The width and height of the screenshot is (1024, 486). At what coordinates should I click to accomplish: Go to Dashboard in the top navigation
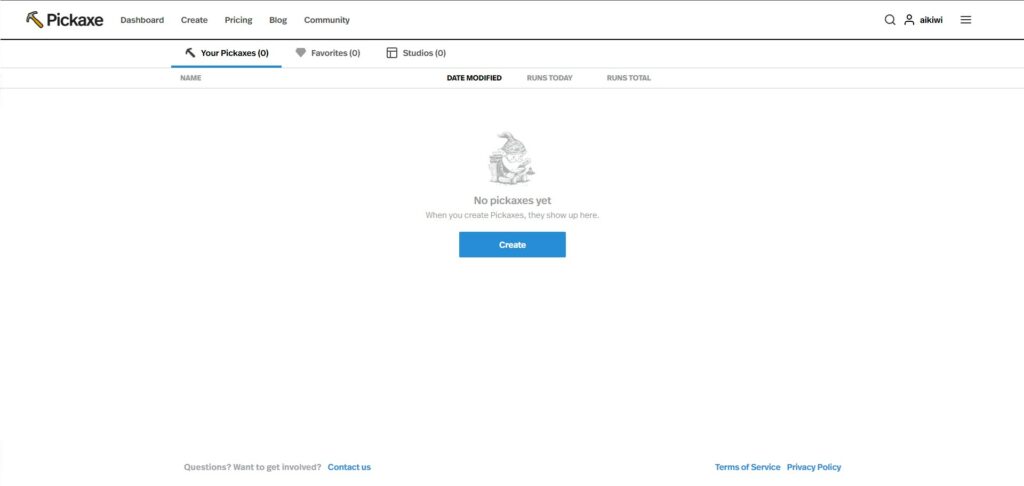(142, 20)
